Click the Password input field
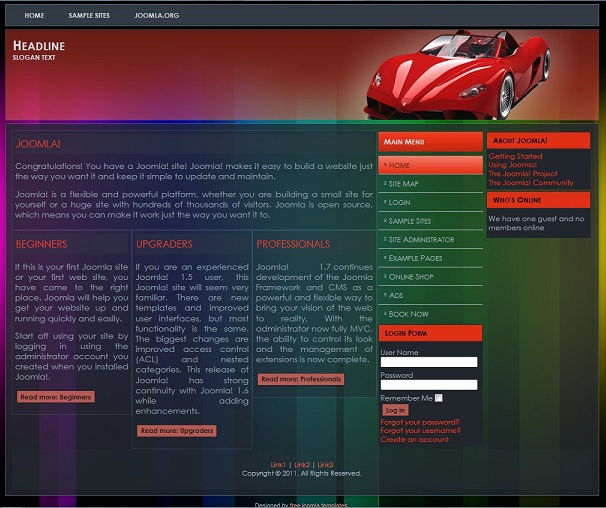 (x=429, y=385)
